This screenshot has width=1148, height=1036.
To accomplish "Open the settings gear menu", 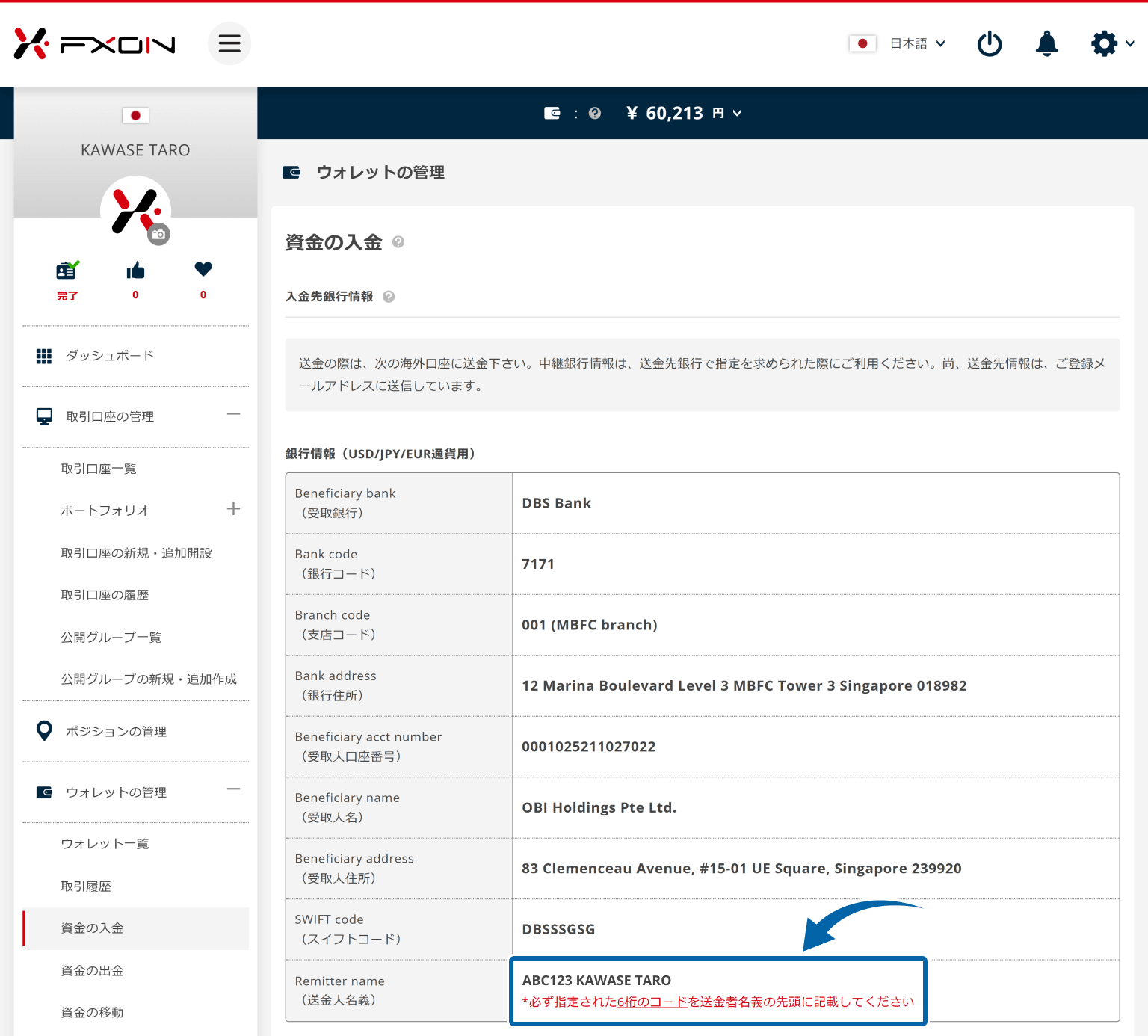I will (x=1112, y=43).
